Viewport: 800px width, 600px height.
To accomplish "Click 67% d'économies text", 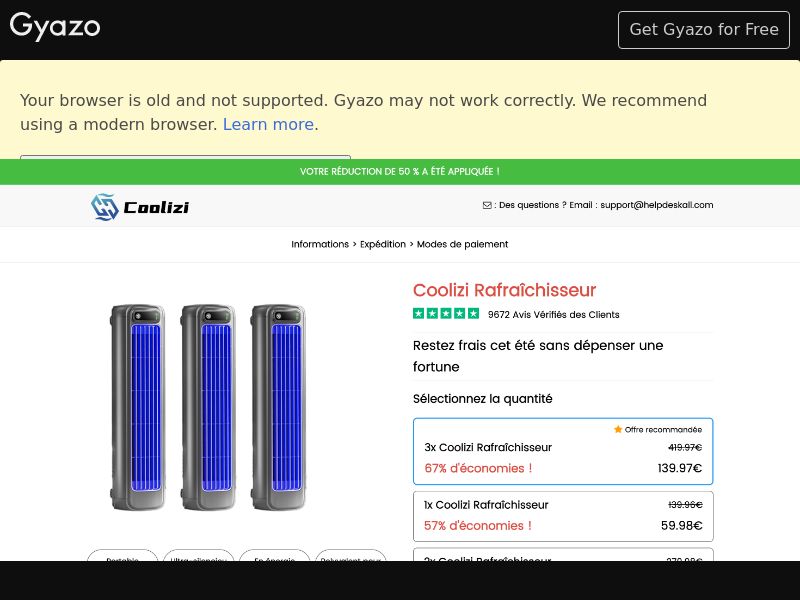I will pyautogui.click(x=478, y=468).
